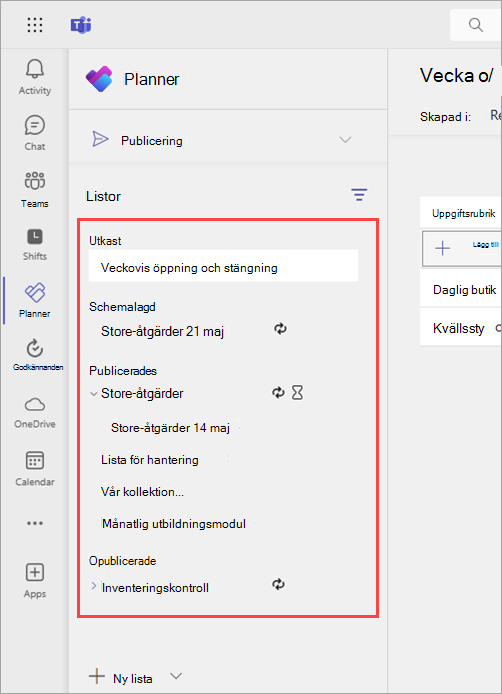Click the Microsoft Teams logo icon
This screenshot has height=694, width=502.
[x=81, y=25]
